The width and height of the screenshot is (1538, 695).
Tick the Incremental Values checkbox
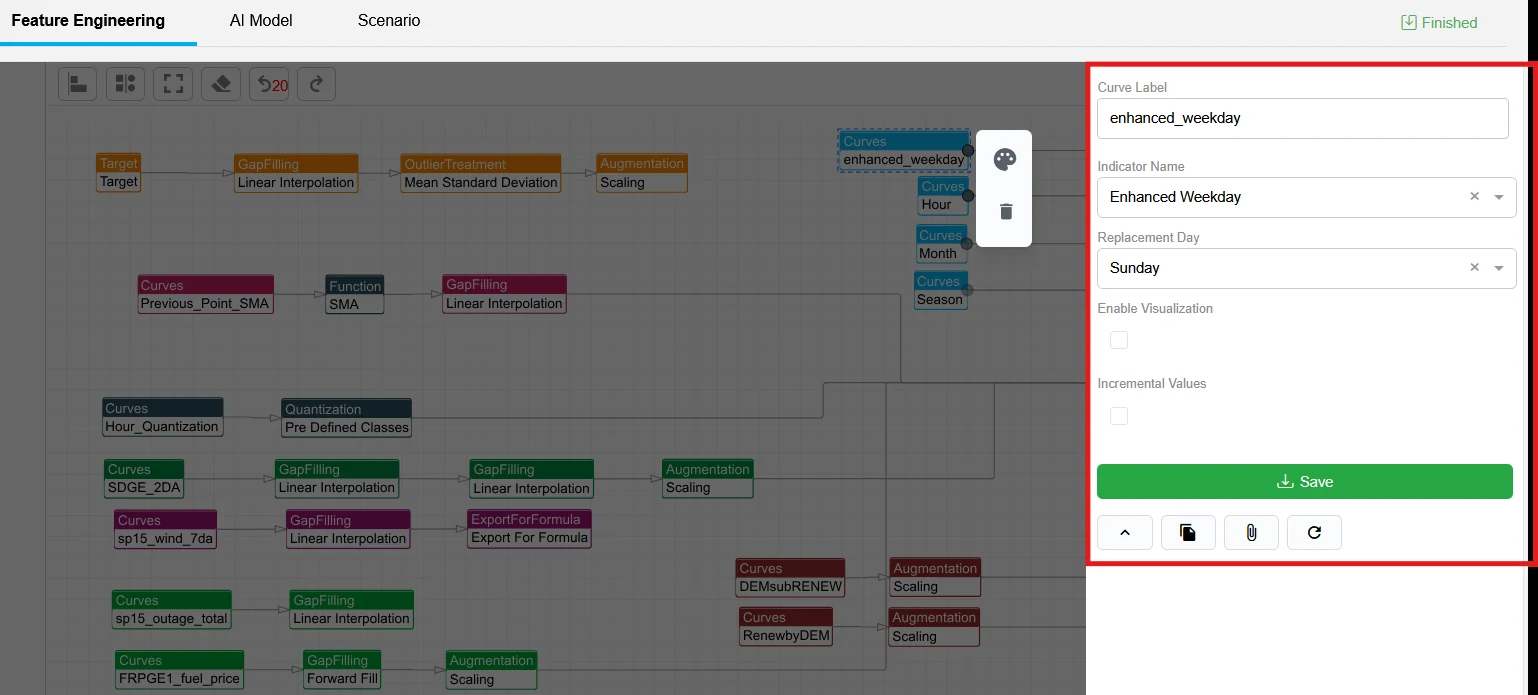tap(1119, 416)
